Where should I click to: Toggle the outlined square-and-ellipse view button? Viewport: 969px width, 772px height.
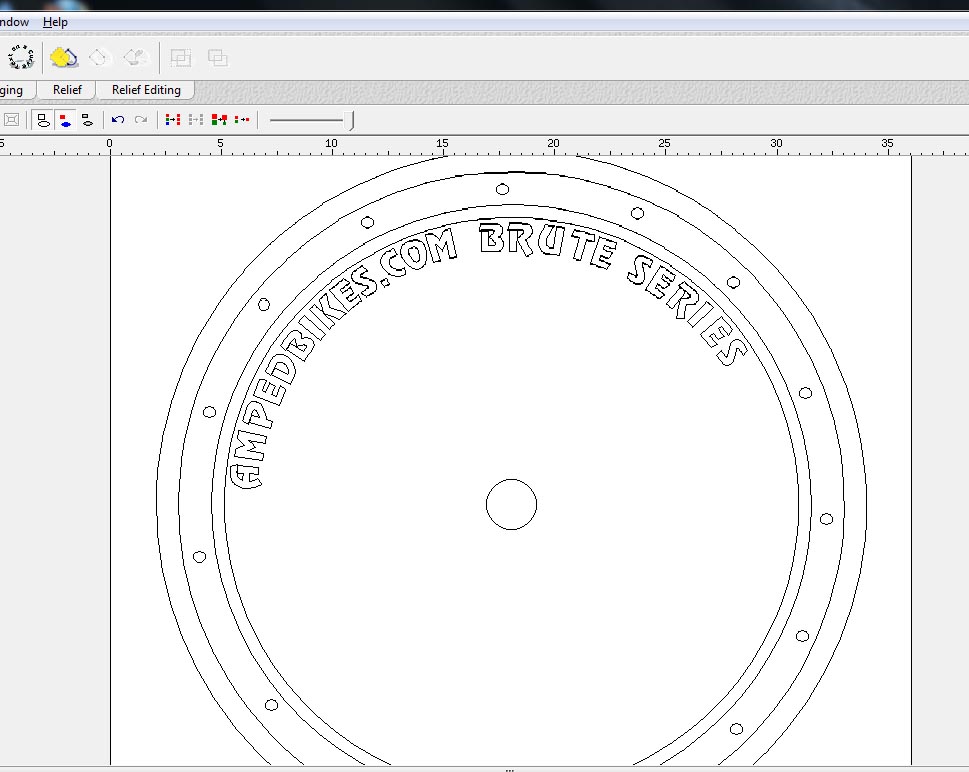pos(43,120)
